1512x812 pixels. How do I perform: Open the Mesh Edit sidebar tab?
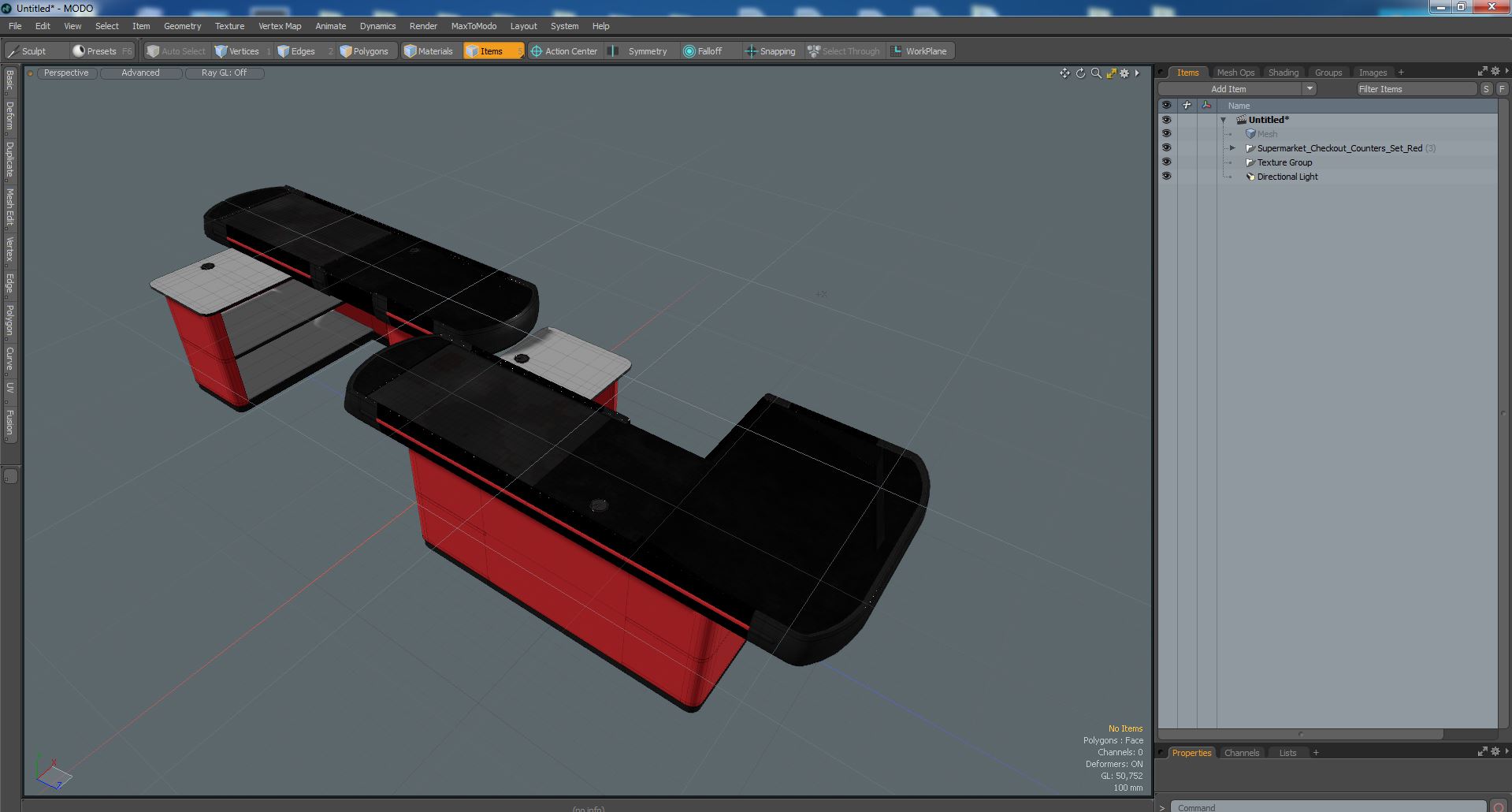pyautogui.click(x=9, y=207)
